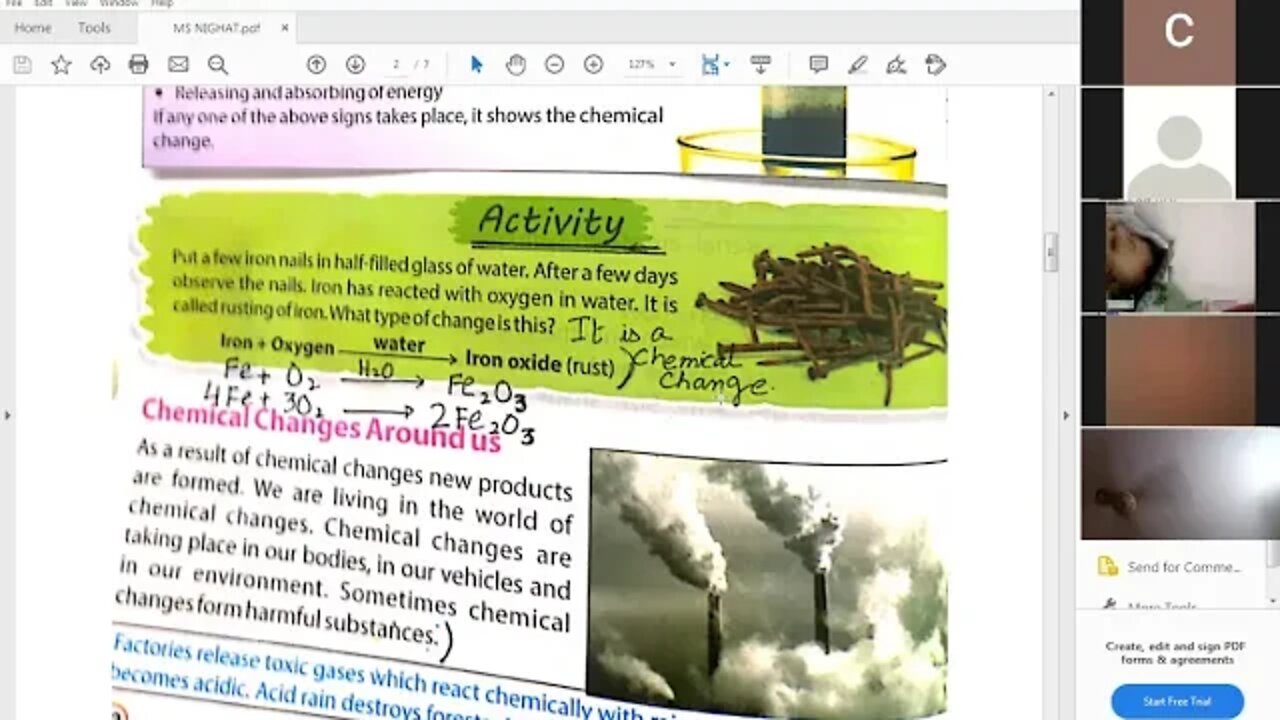Add a comment with the note icon
Image resolution: width=1280 pixels, height=720 pixels.
point(818,65)
